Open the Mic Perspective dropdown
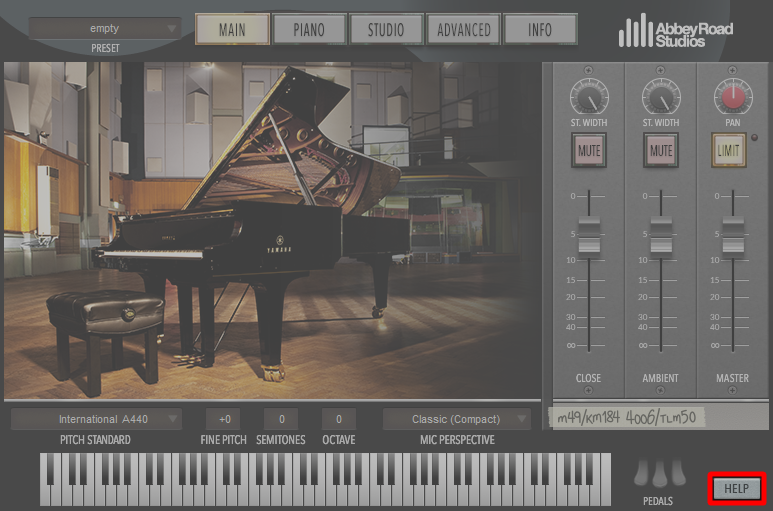Image resolution: width=773 pixels, height=511 pixels. 457,419
